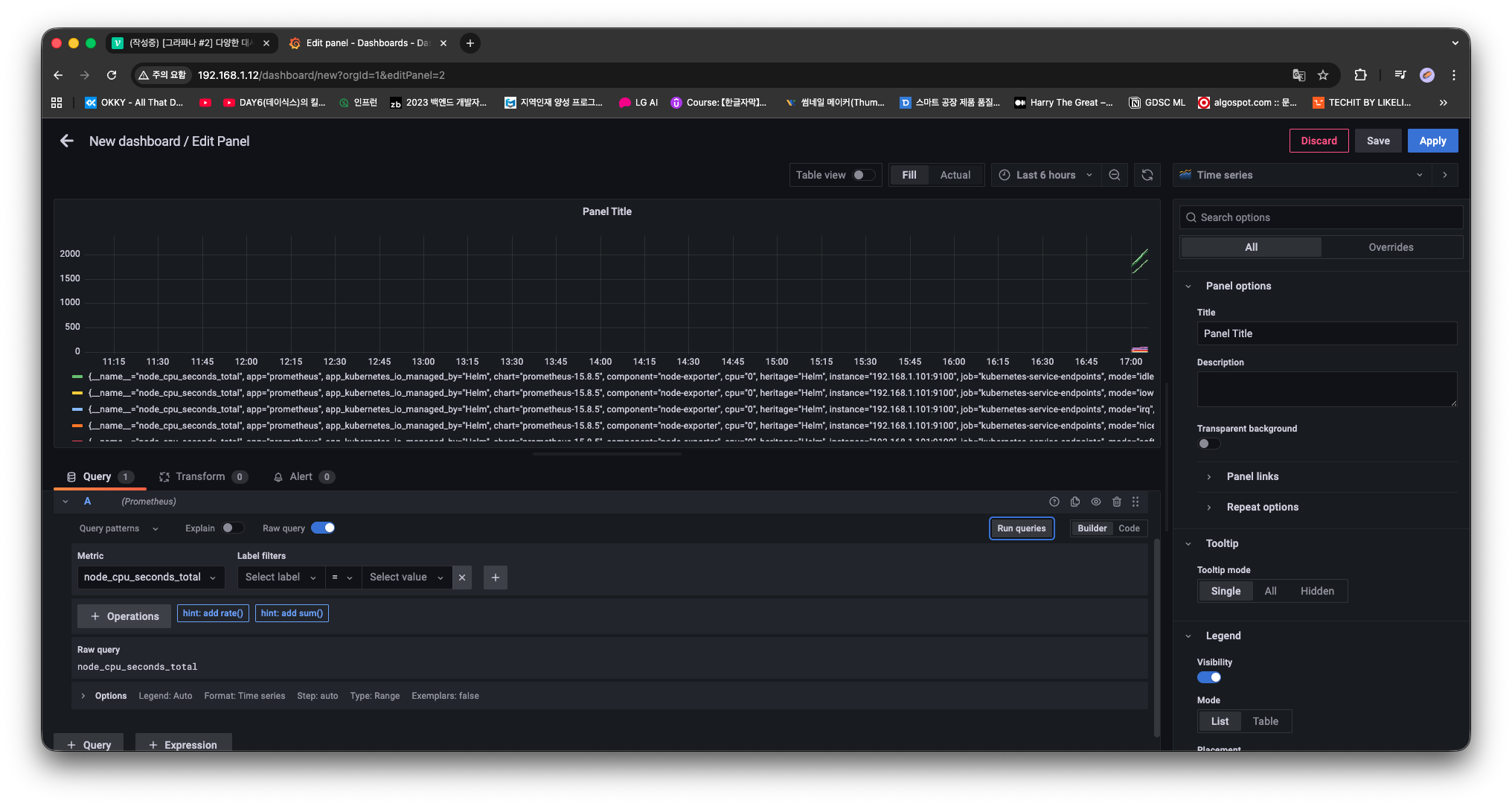Add a label filter with the plus icon
Screen dimensions: 1512x806
(x=496, y=578)
